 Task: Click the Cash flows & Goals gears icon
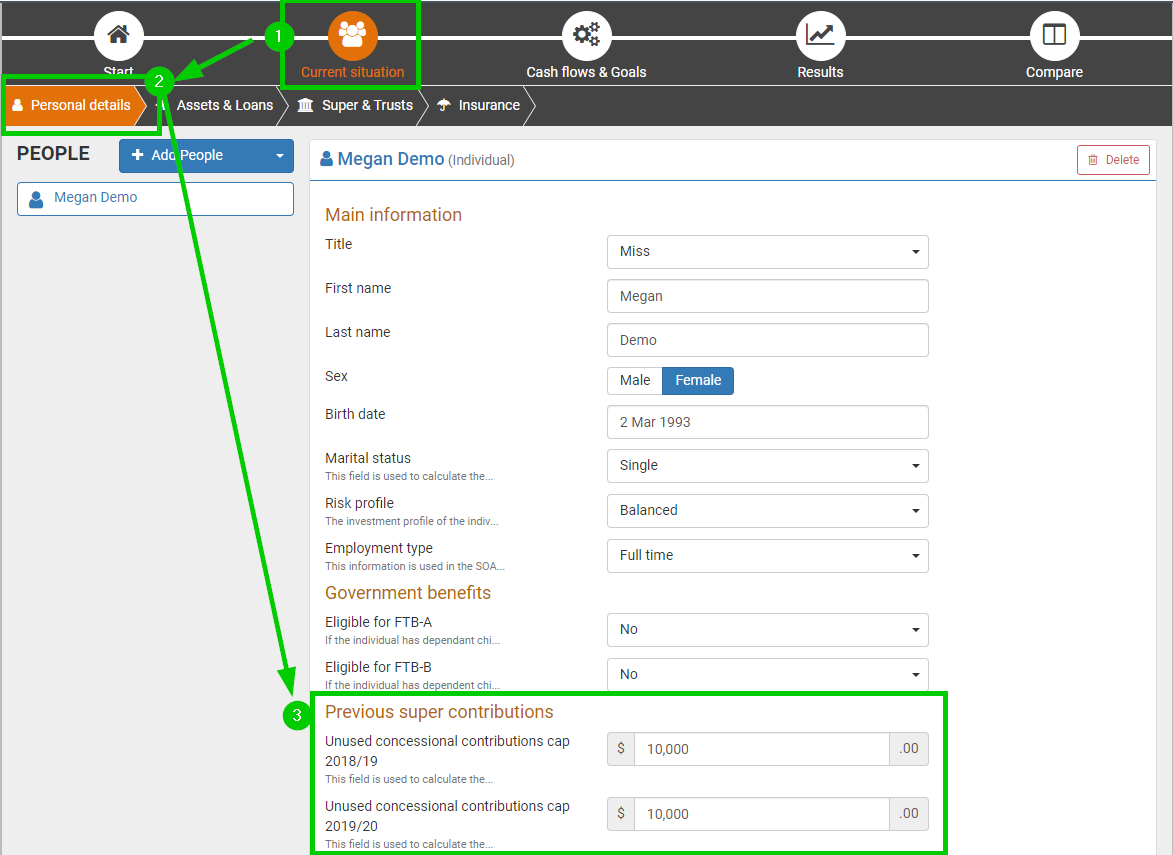[586, 35]
